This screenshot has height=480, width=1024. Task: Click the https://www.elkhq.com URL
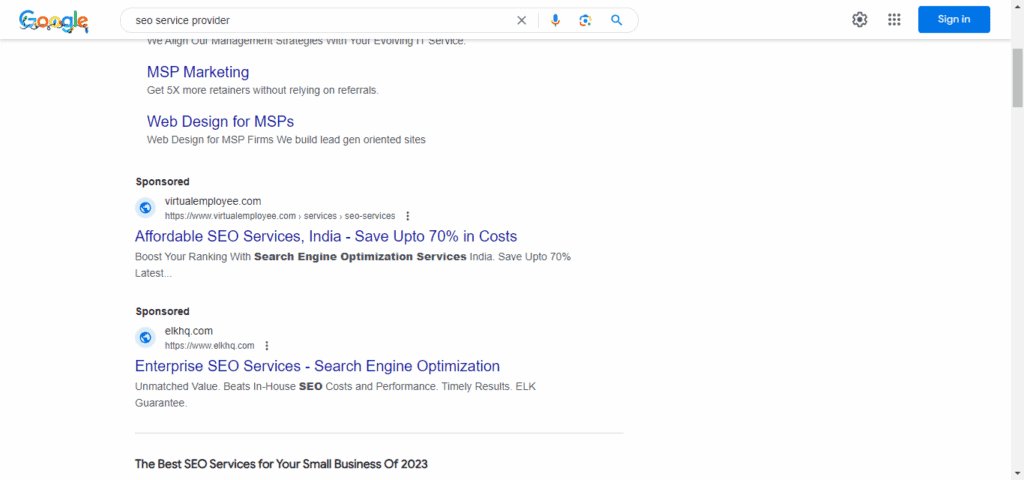point(210,345)
